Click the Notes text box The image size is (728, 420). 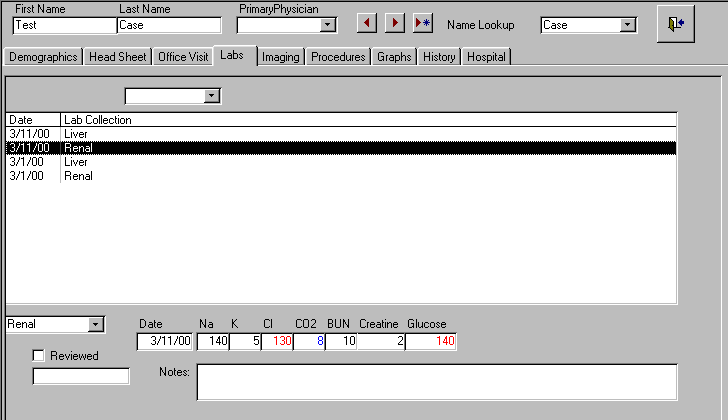(436, 381)
